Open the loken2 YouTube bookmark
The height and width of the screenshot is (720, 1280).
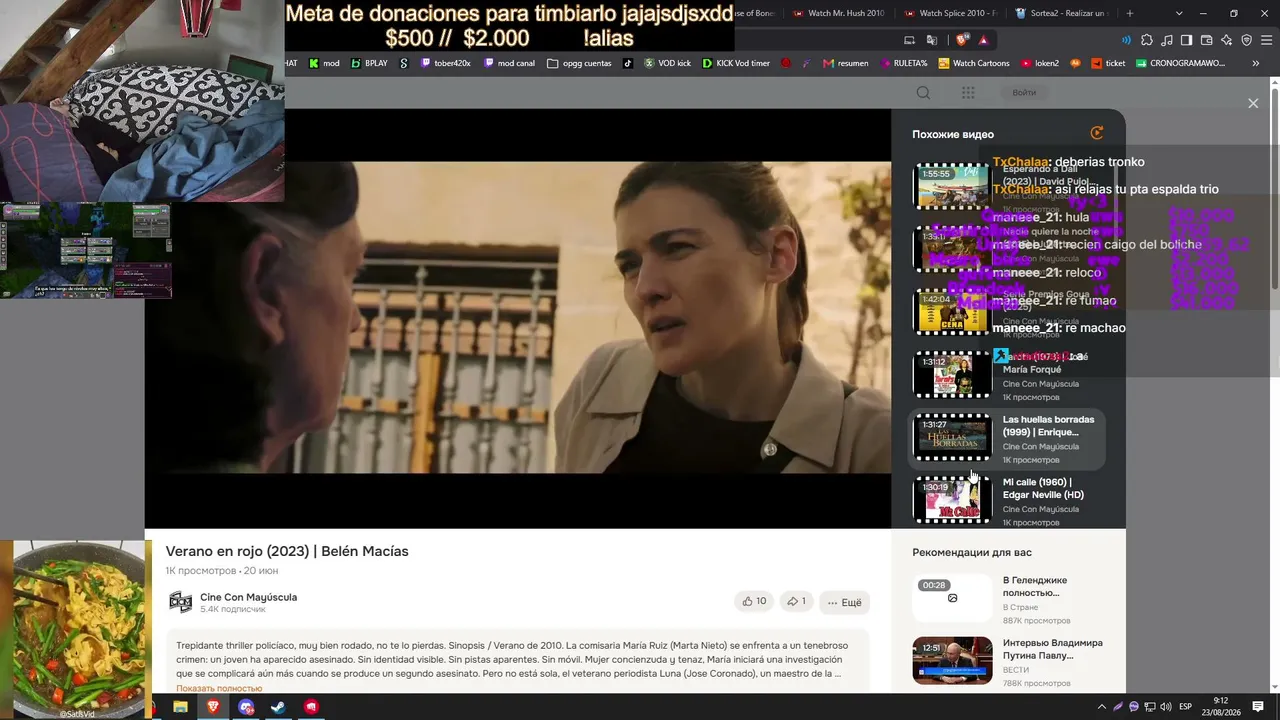[x=1040, y=63]
